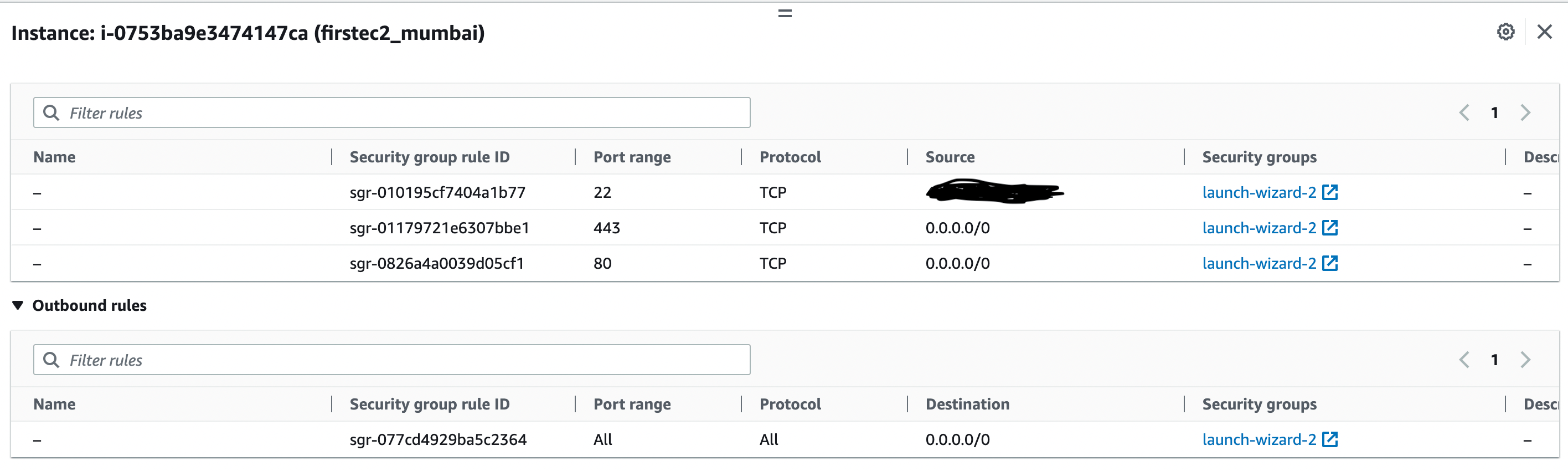Click outbound Destination column header

point(967,404)
